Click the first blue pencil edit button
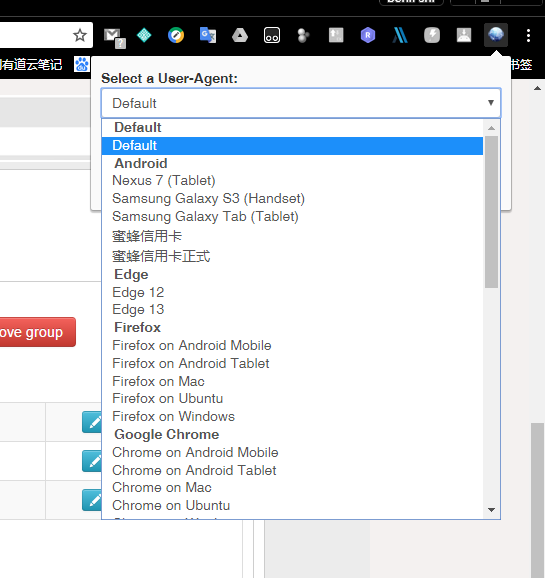 (92, 422)
